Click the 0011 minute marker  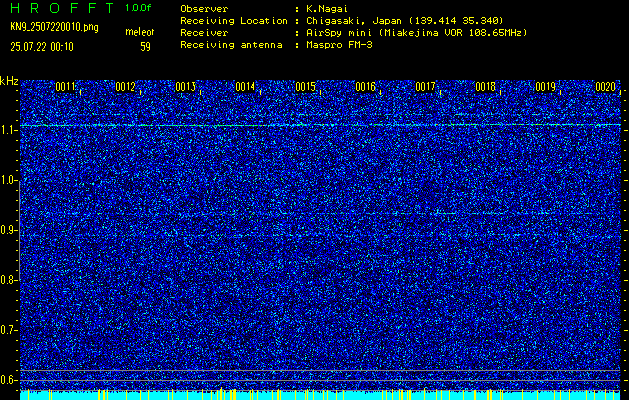[x=65, y=87]
